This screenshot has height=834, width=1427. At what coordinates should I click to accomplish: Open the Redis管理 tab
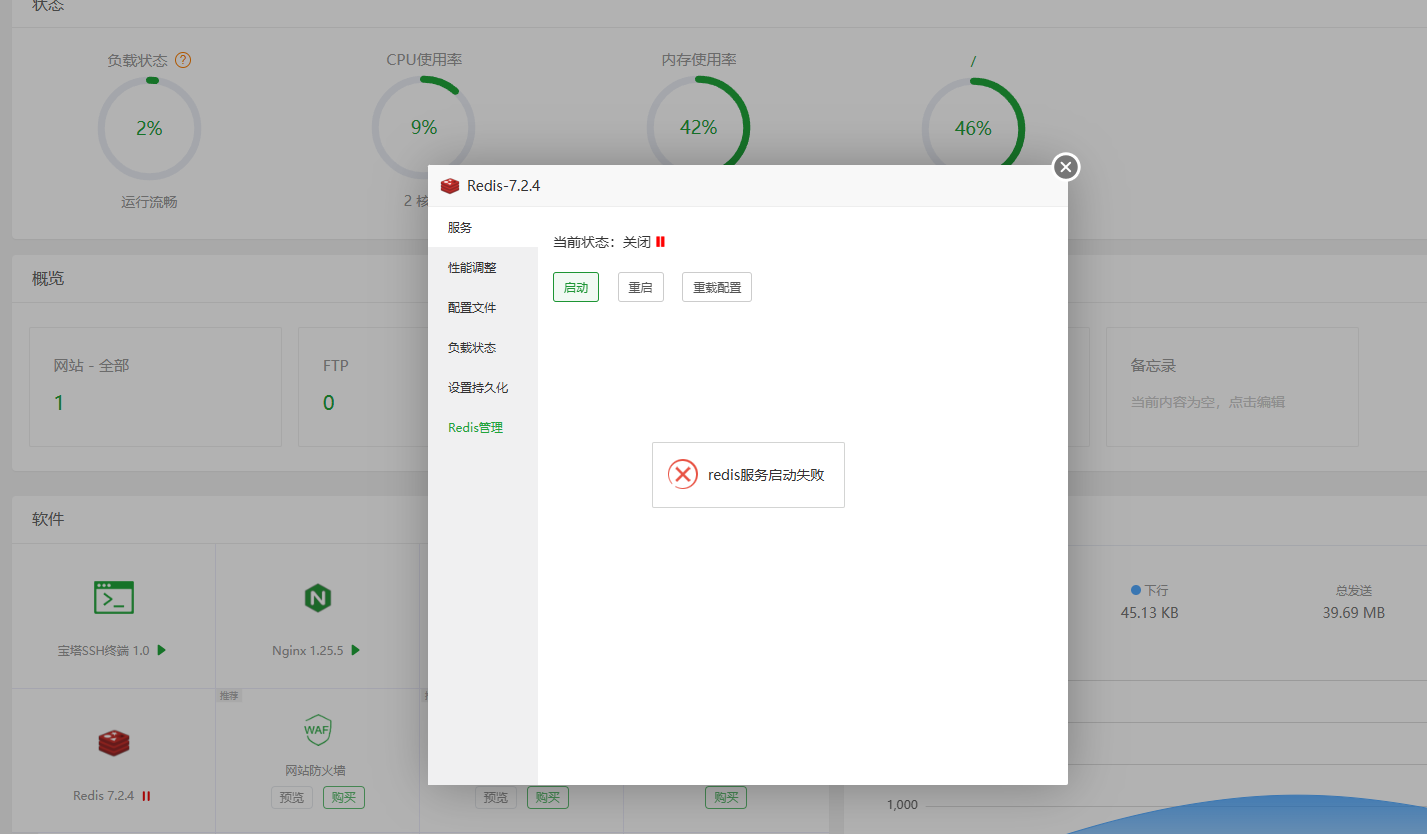pyautogui.click(x=483, y=427)
